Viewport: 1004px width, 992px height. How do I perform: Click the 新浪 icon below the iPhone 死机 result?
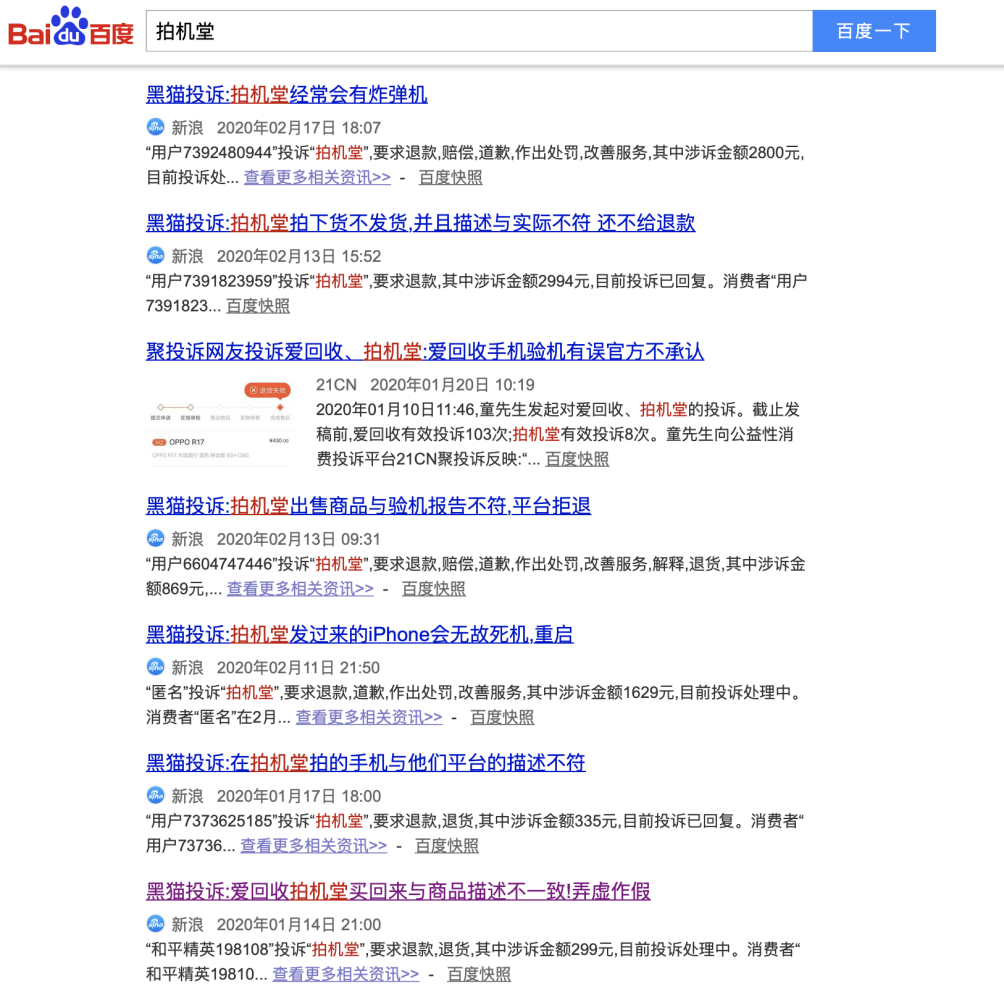tap(154, 667)
